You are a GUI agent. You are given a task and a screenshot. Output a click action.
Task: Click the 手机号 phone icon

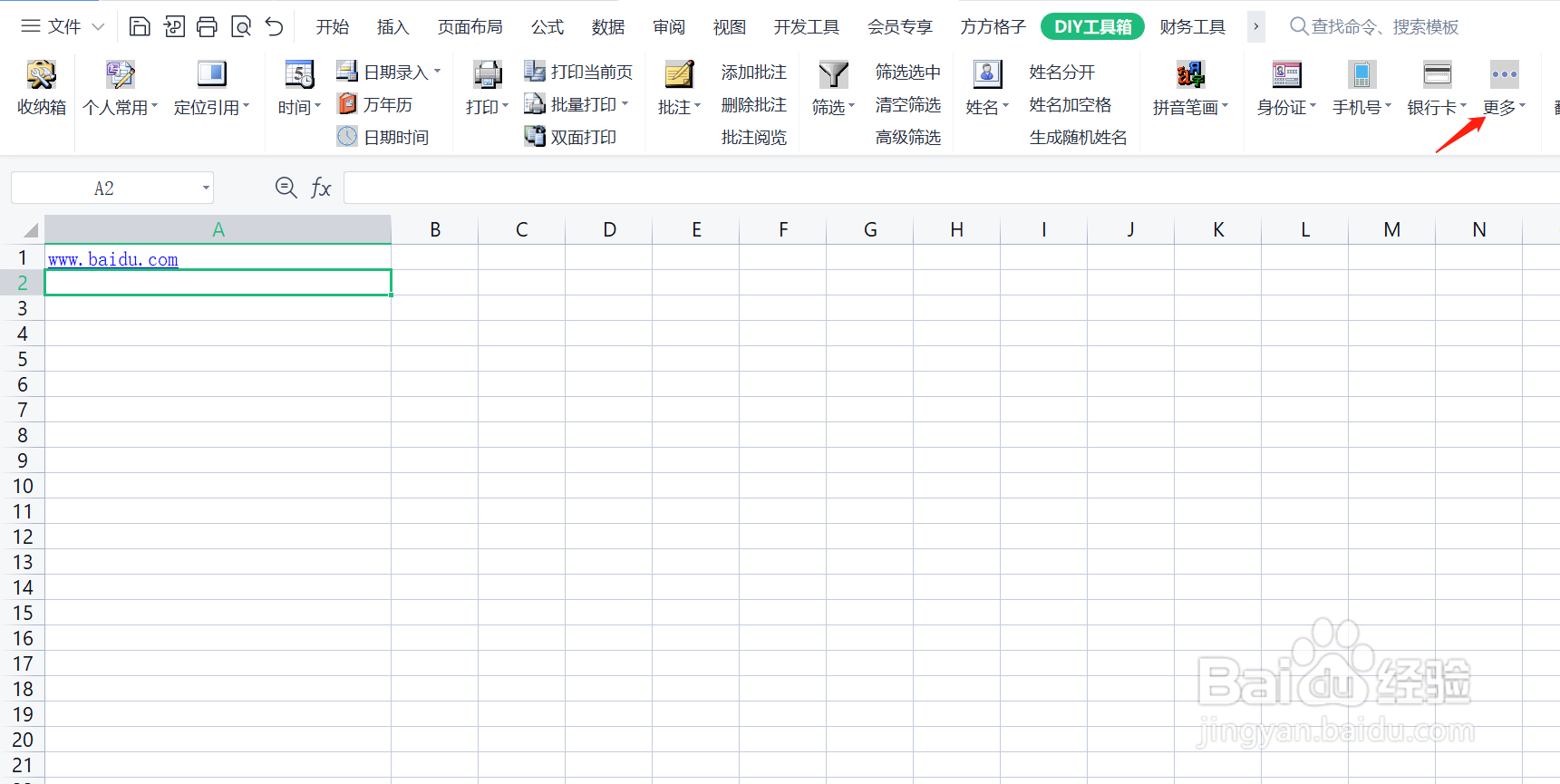click(1361, 74)
